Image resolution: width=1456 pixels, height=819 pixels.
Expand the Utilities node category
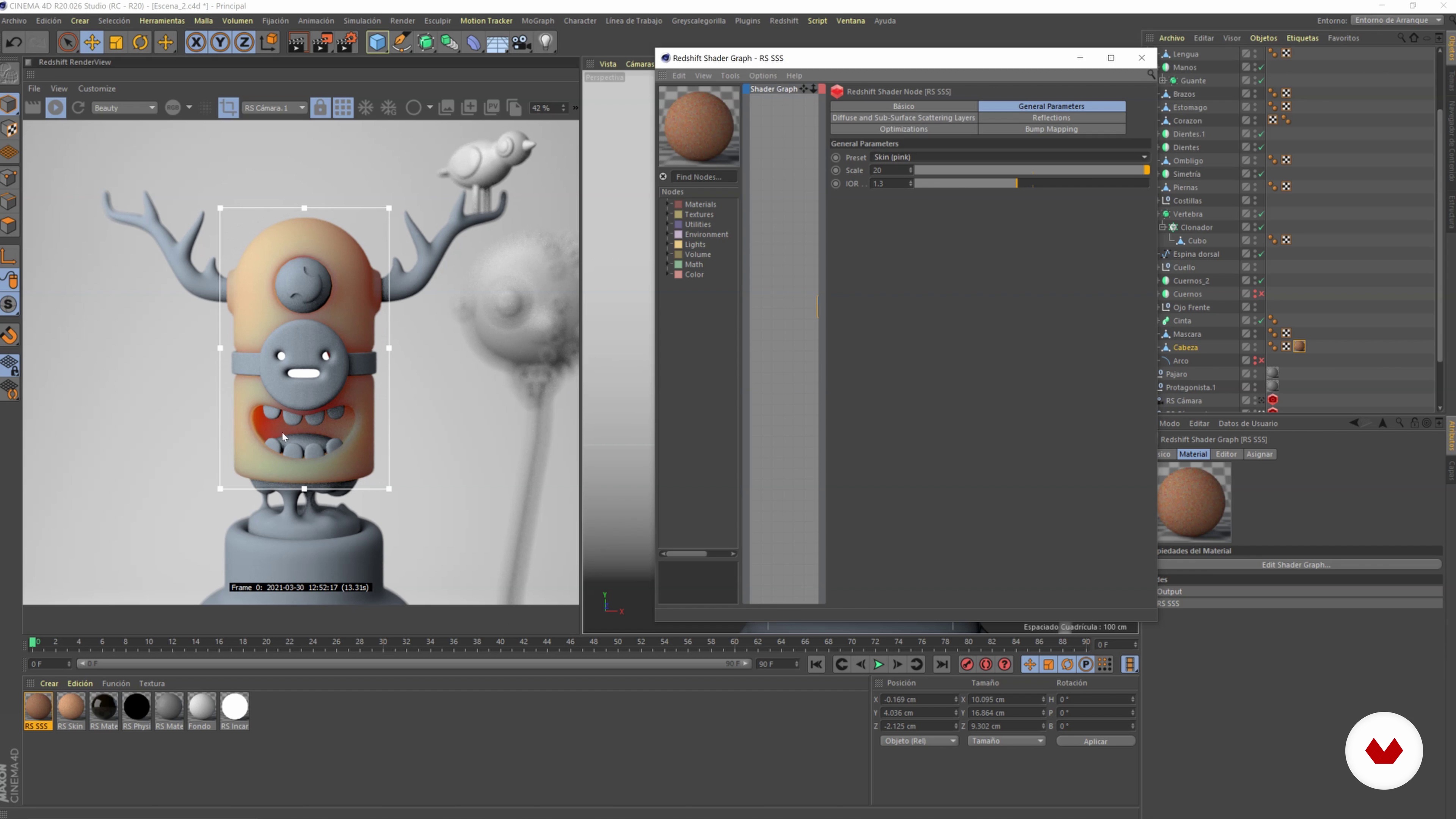pyautogui.click(x=667, y=224)
